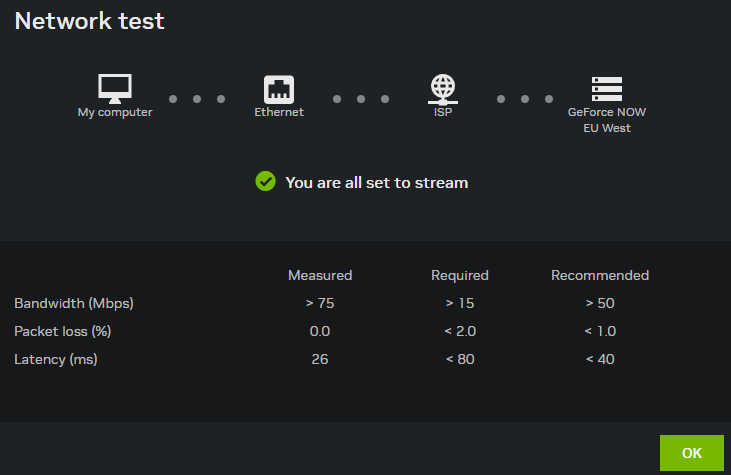The height and width of the screenshot is (475, 731).
Task: Click the Required column header
Action: (x=460, y=275)
